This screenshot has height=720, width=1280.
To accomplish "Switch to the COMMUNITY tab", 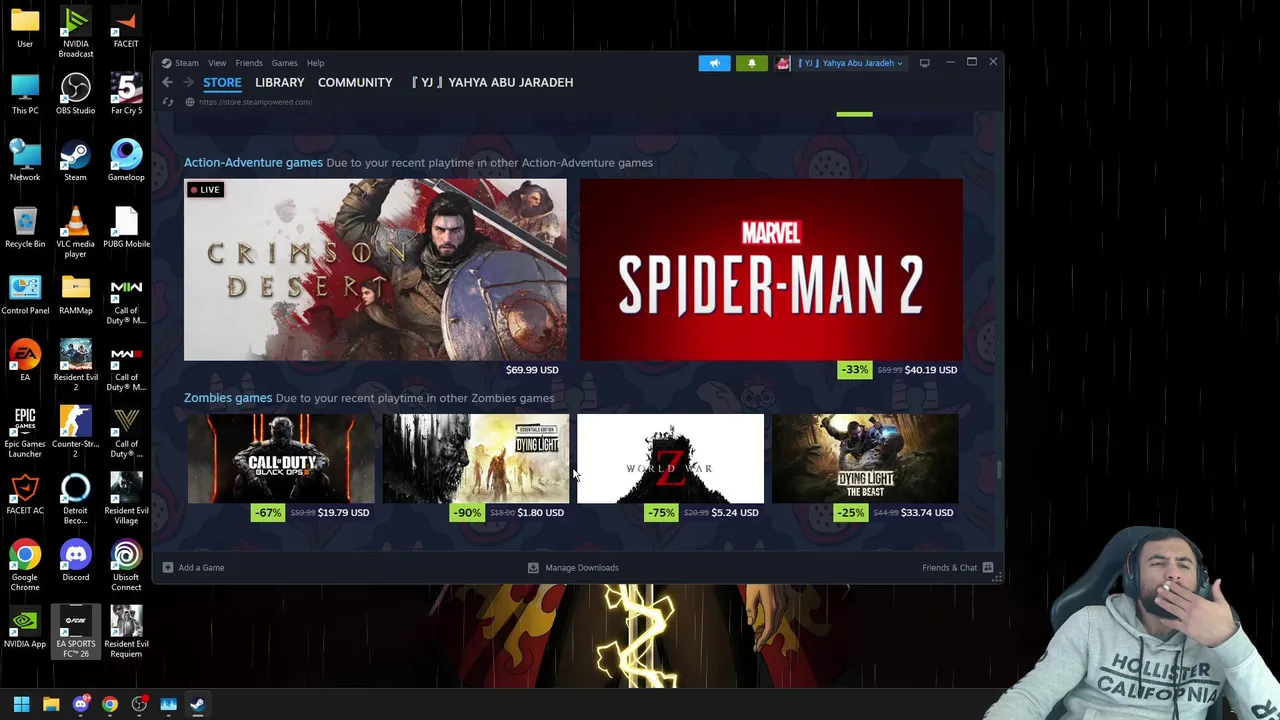I will (x=355, y=83).
